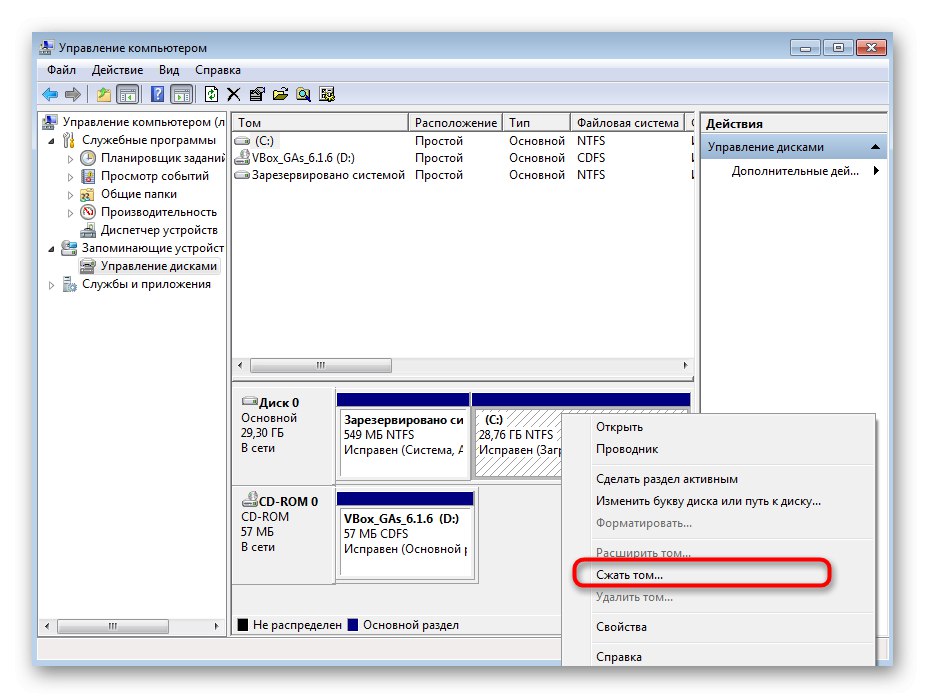This screenshot has height=698, width=925.
Task: Collapse the Запоминающие устройства node
Action: pyautogui.click(x=51, y=249)
